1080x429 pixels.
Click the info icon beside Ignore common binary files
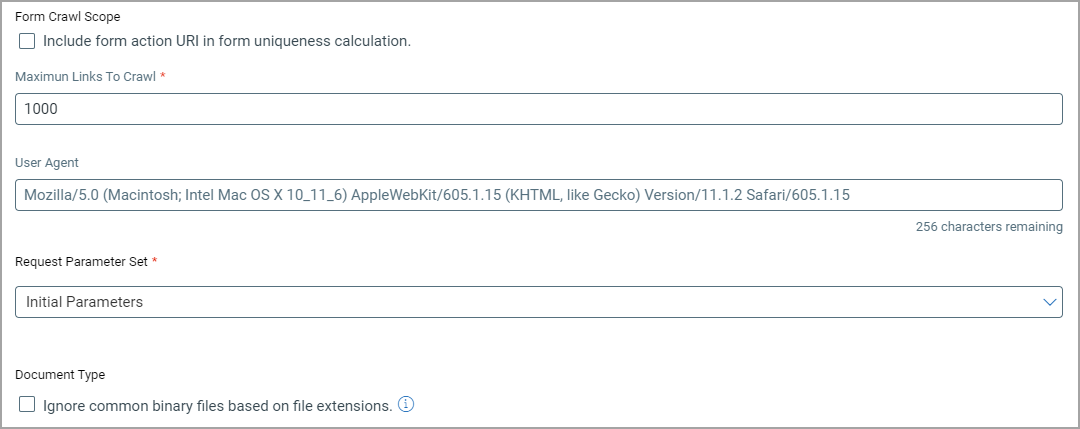406,405
